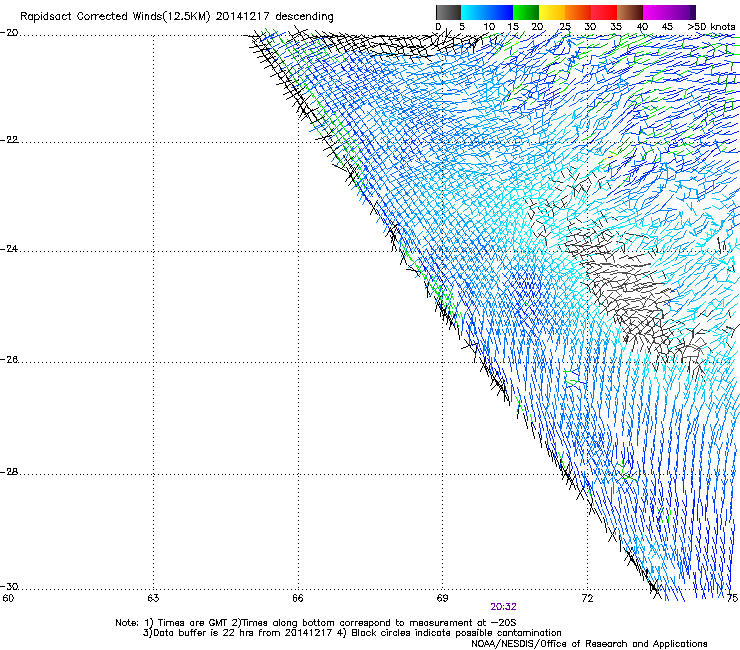740x650 pixels.
Task: Click the '60' longitude axis label
Action: click(8, 598)
